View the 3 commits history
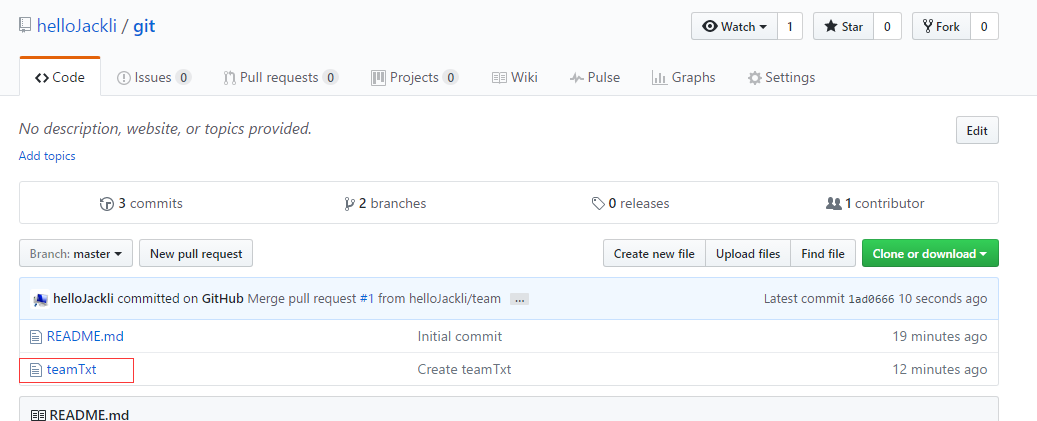Viewport: 1037px width, 421px height. (x=141, y=204)
